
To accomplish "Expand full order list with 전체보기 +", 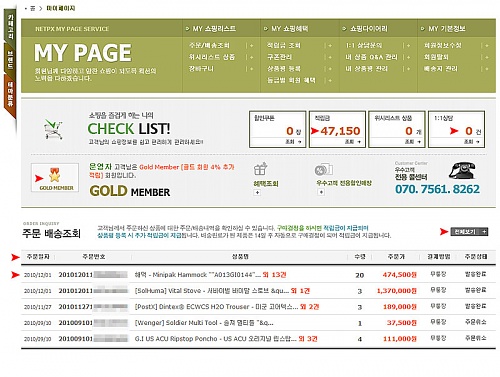I will tap(469, 231).
